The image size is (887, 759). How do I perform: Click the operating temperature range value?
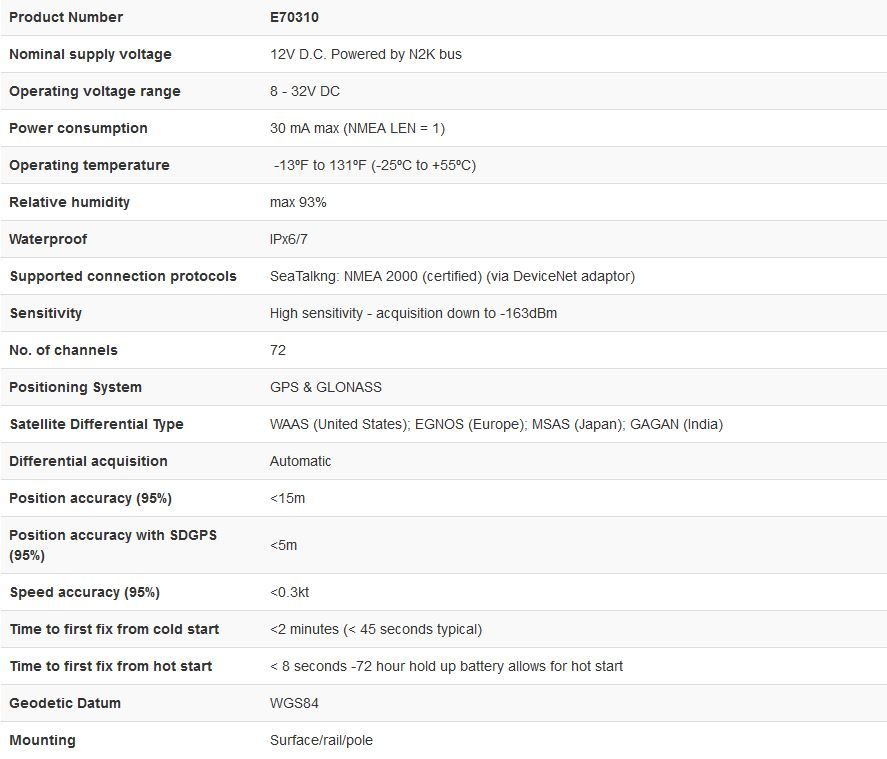(374, 165)
